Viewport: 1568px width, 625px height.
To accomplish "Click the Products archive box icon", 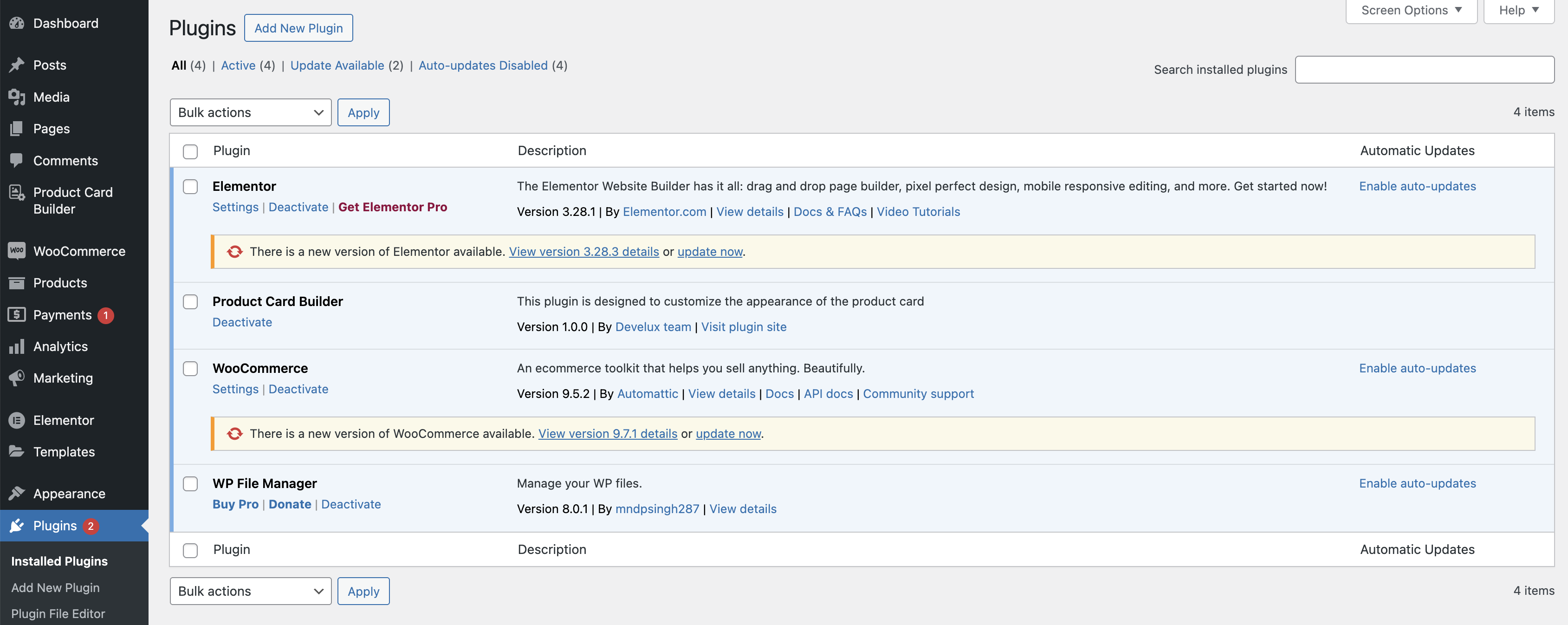I will click(x=17, y=283).
